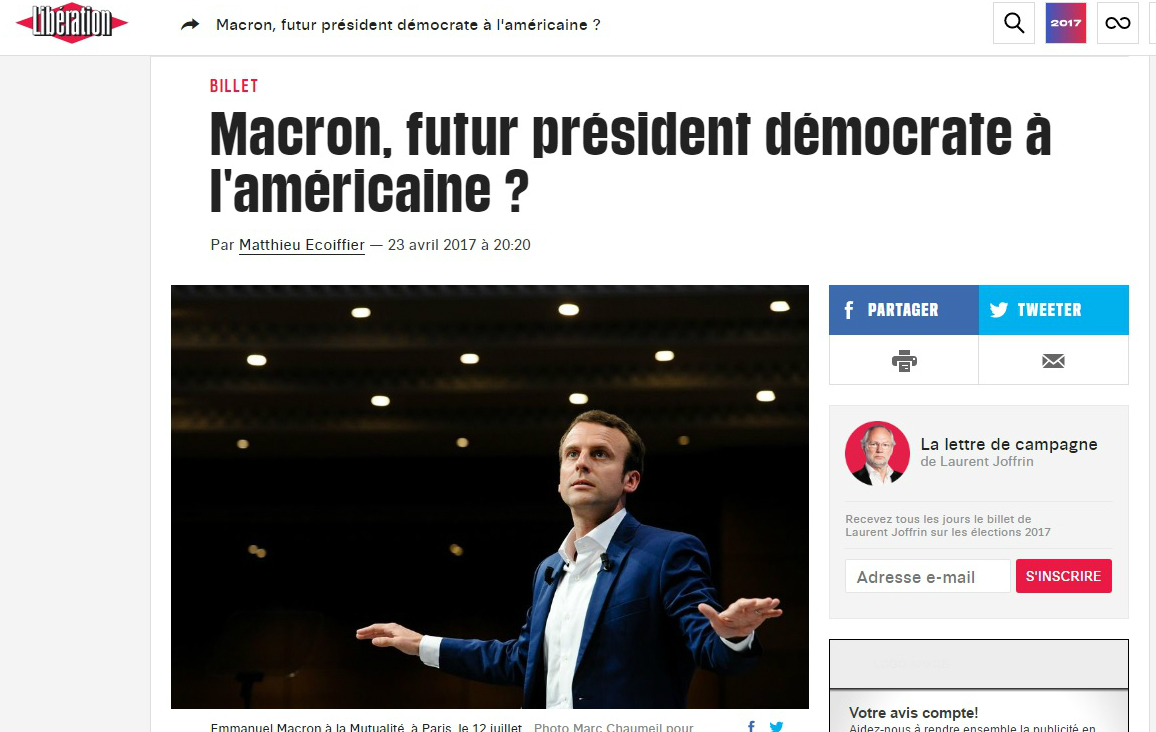Focus the Adresse e-mail field
Viewport: 1156px width, 732px height.
click(927, 576)
